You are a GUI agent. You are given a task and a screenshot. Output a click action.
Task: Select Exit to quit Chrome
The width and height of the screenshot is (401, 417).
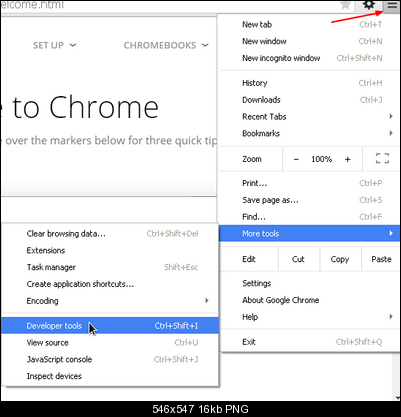click(309, 342)
